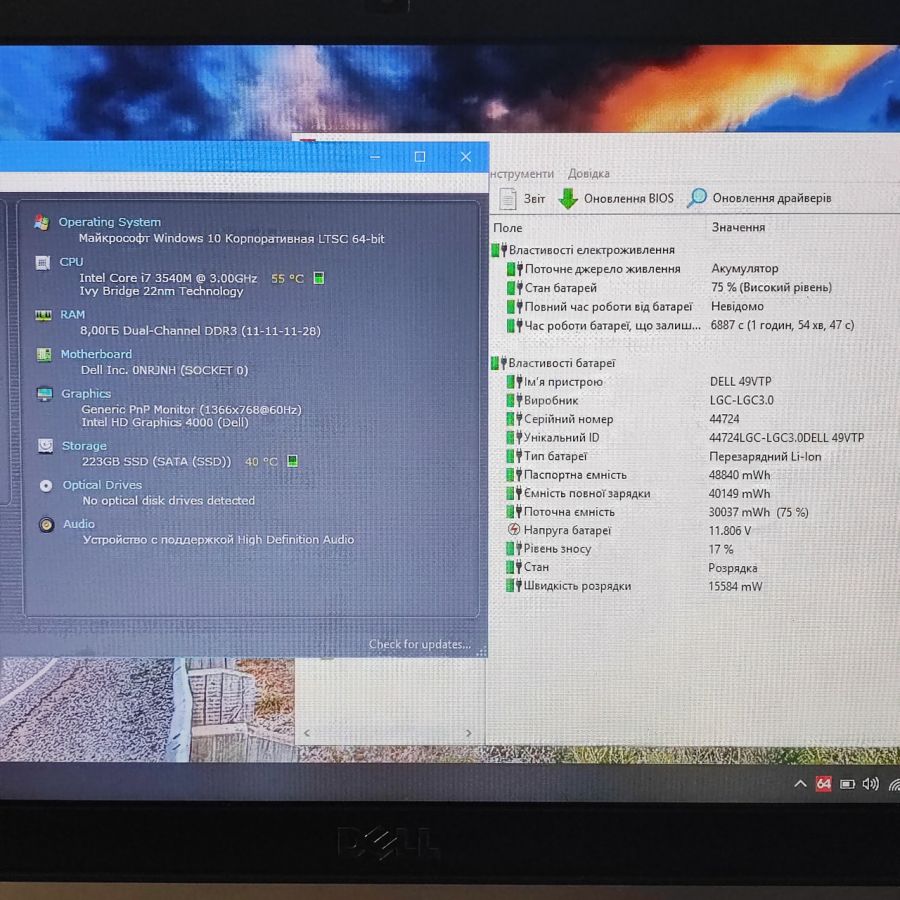The width and height of the screenshot is (900, 900).
Task: Click the RAM module icon
Action: tap(43, 316)
